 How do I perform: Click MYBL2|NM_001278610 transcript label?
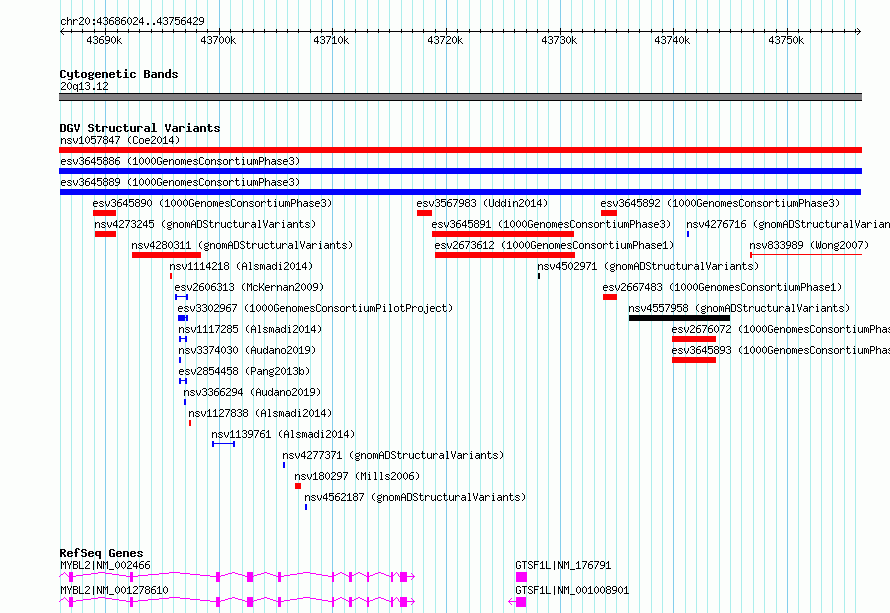pyautogui.click(x=115, y=590)
